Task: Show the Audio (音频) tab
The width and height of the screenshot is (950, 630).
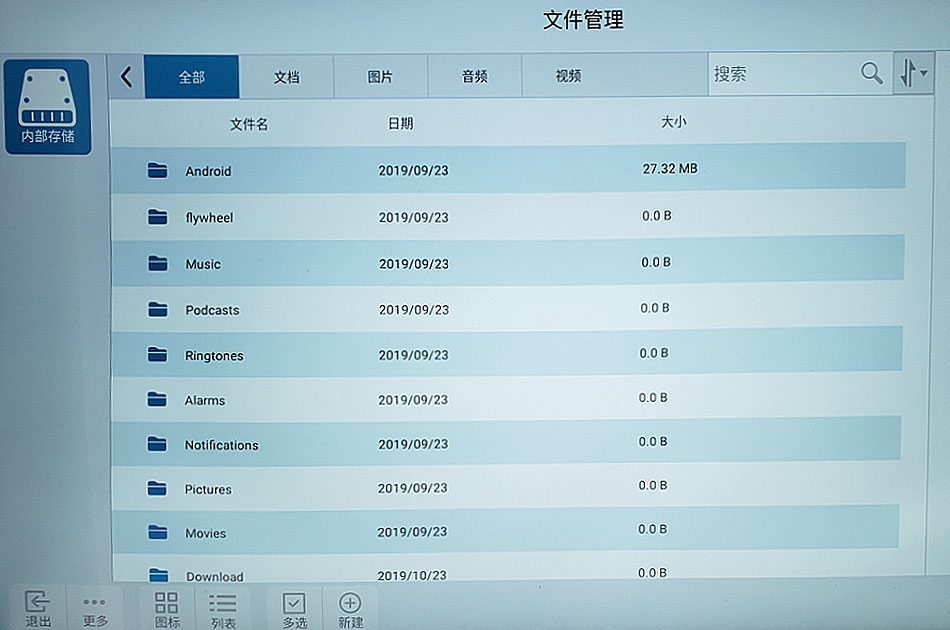Action: (474, 77)
